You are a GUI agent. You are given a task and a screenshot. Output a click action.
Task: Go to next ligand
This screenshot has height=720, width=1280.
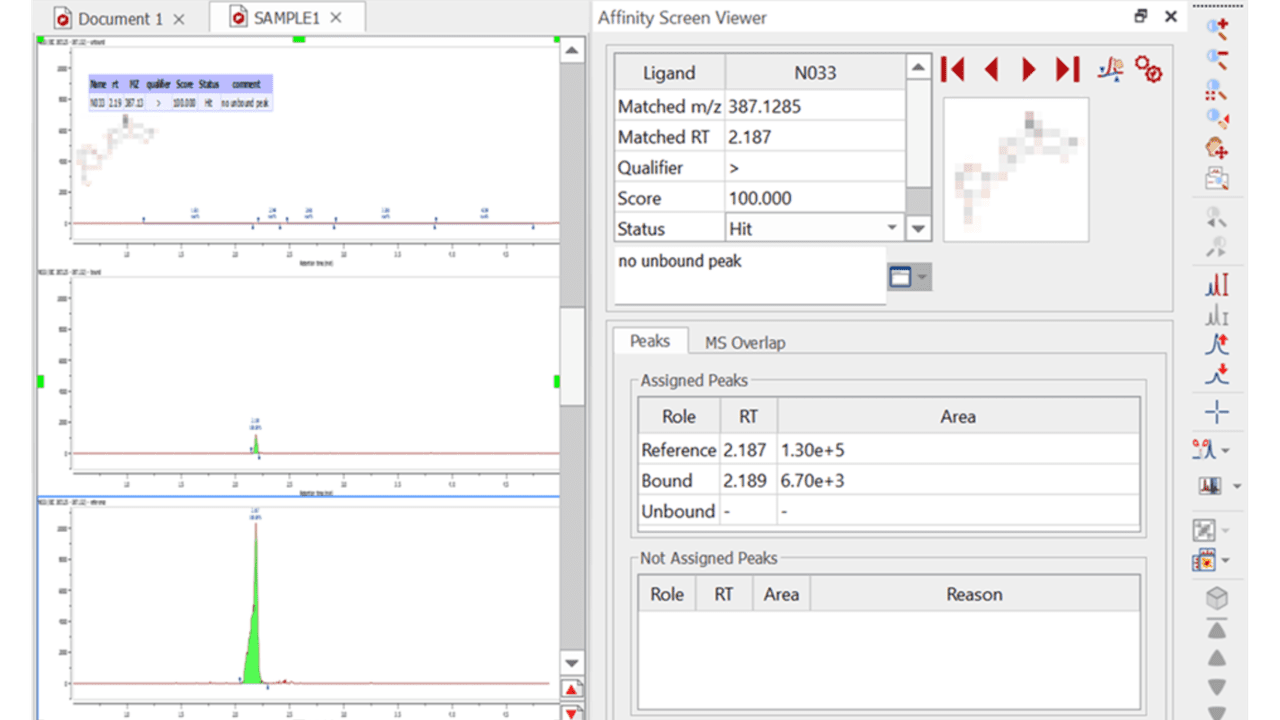click(x=1028, y=69)
